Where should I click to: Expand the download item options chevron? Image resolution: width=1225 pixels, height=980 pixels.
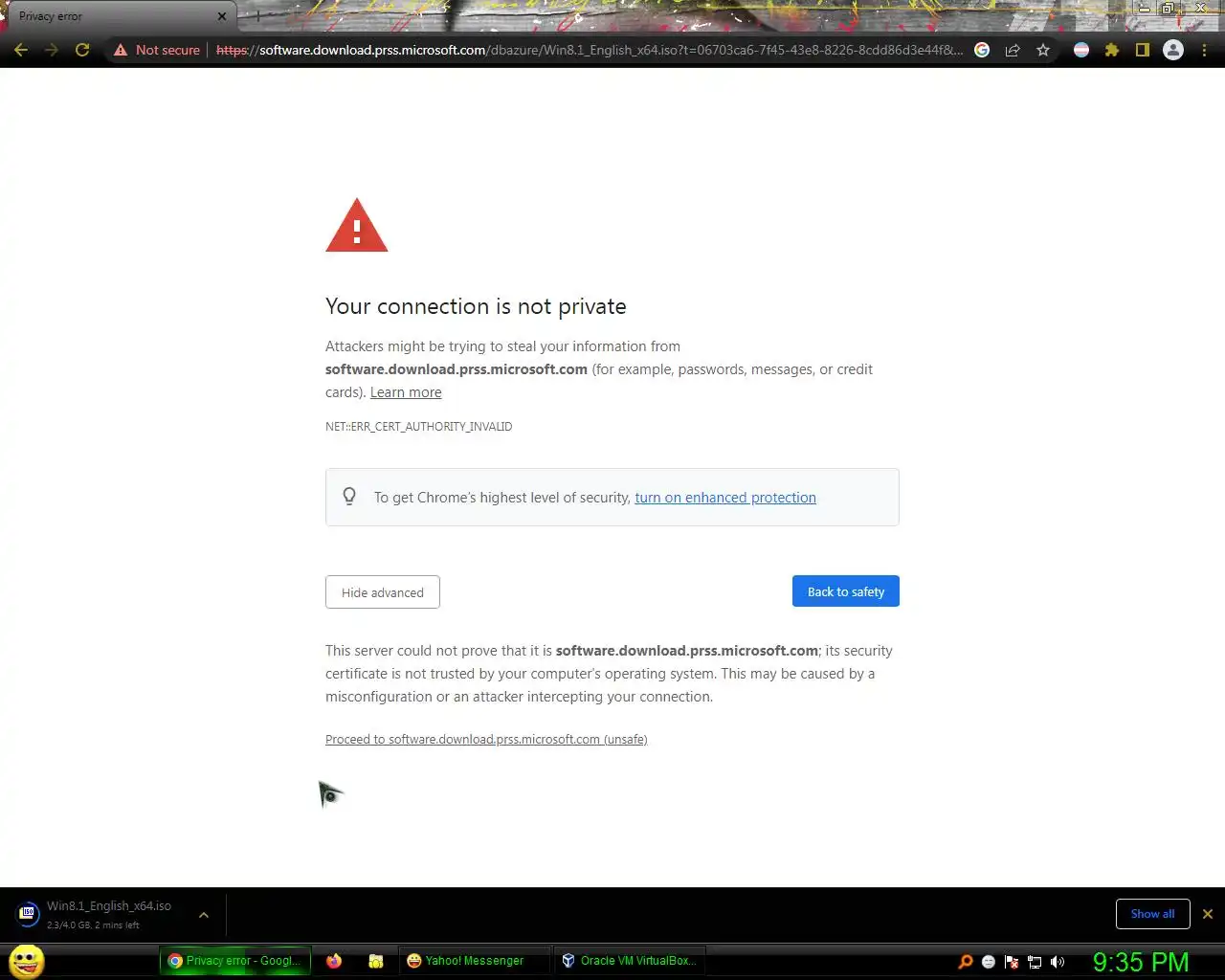[x=204, y=915]
